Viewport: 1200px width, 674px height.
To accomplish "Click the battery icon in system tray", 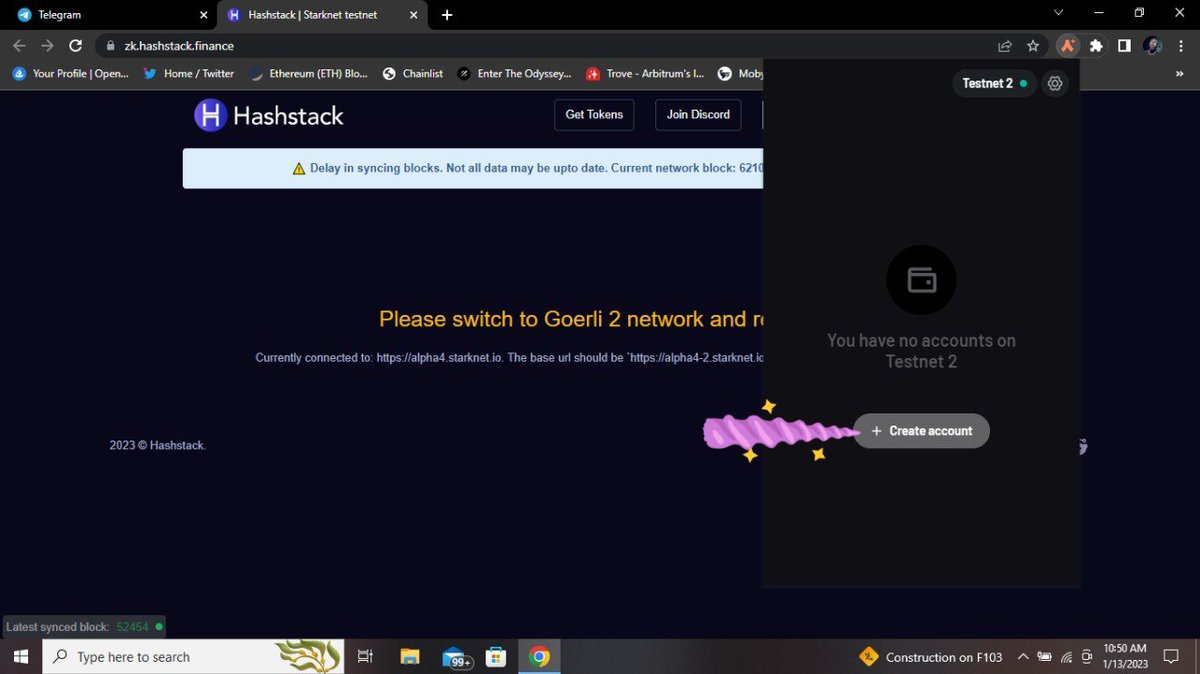I will click(x=1045, y=657).
